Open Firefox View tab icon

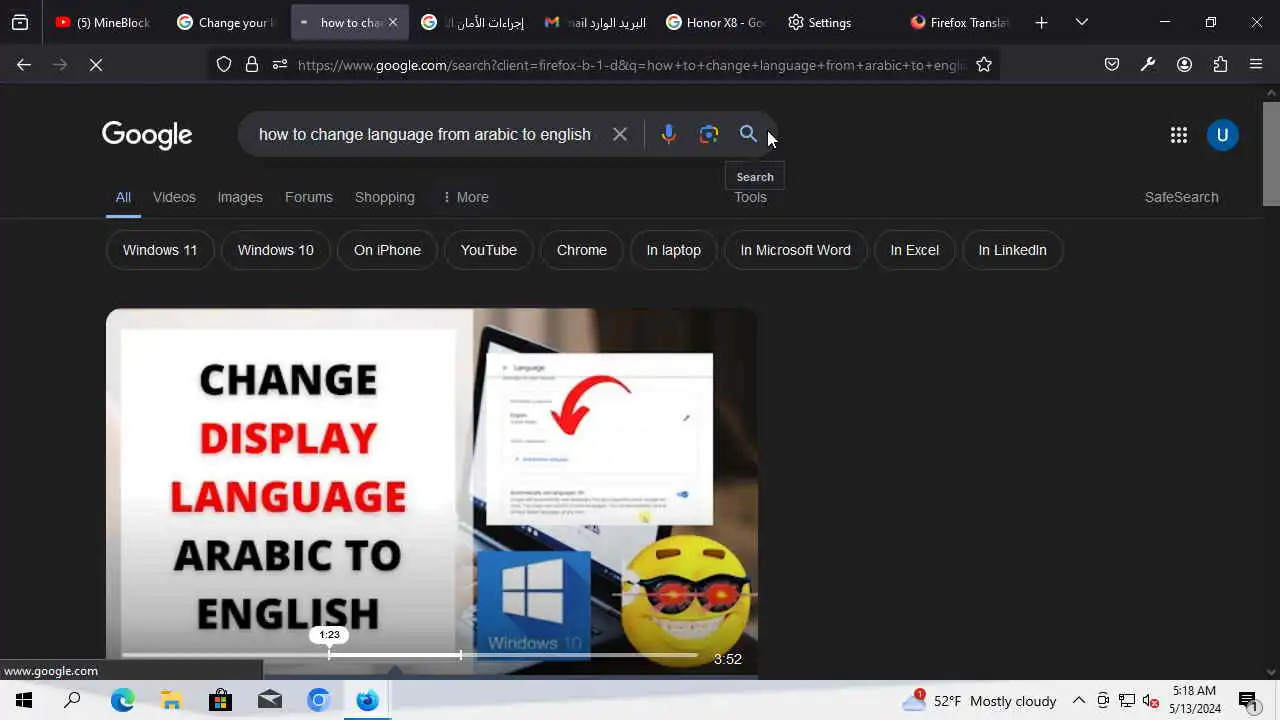click(x=20, y=22)
